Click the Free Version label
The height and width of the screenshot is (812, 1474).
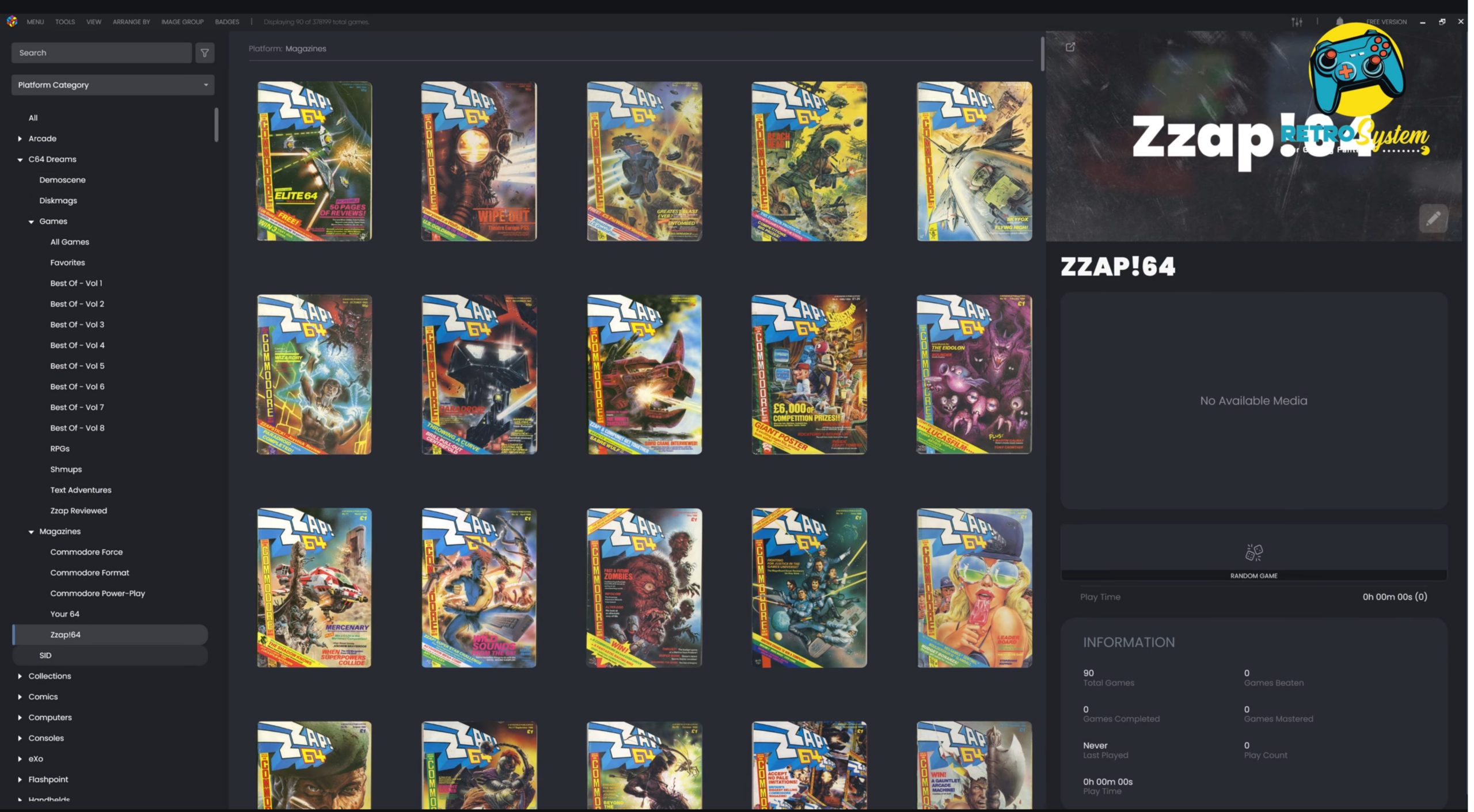coord(1386,22)
